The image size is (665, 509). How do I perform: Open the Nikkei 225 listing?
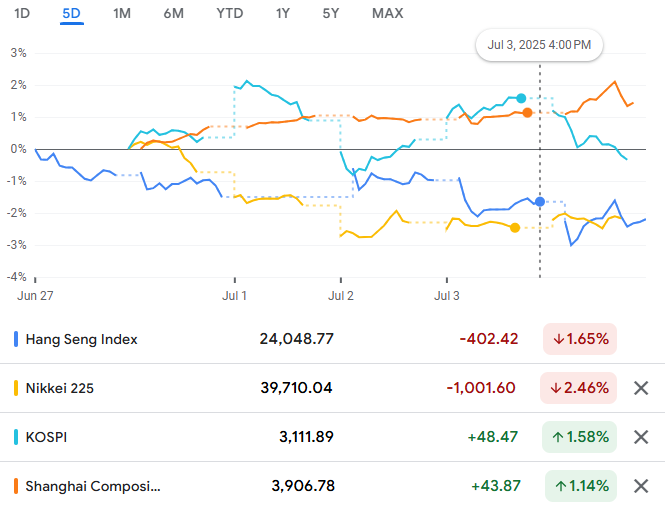(66, 388)
